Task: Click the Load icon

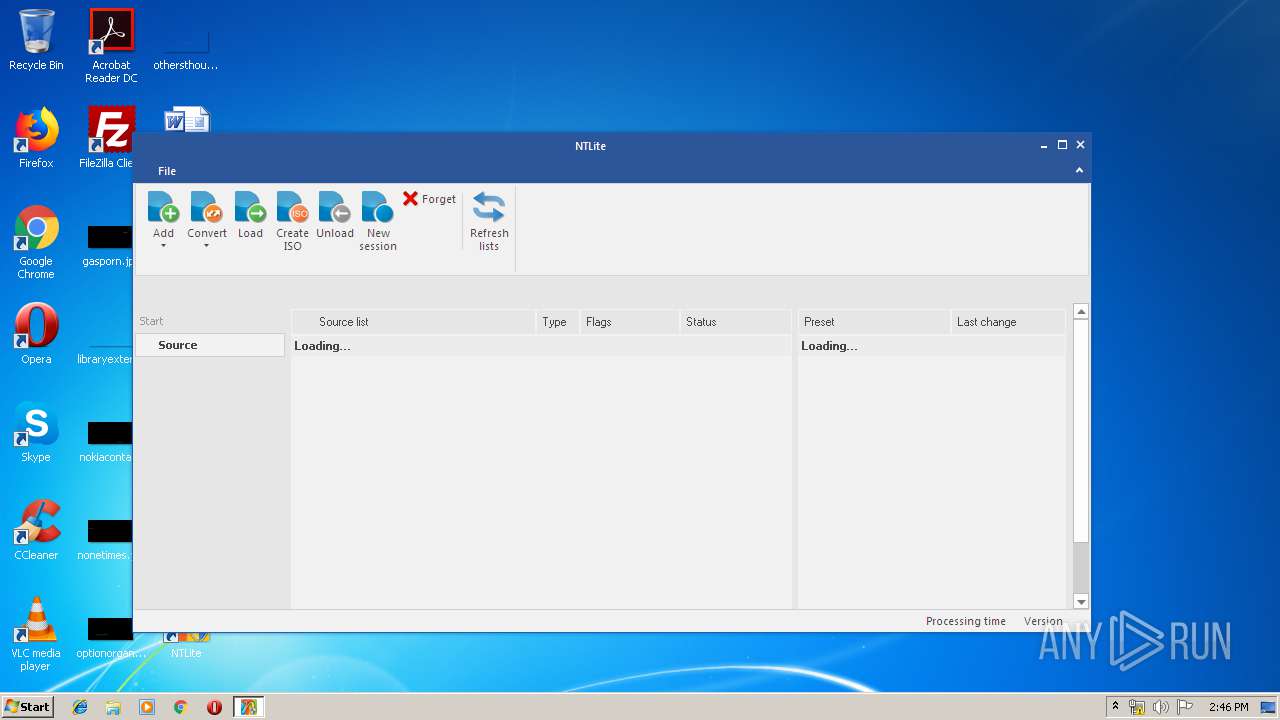Action: 250,207
